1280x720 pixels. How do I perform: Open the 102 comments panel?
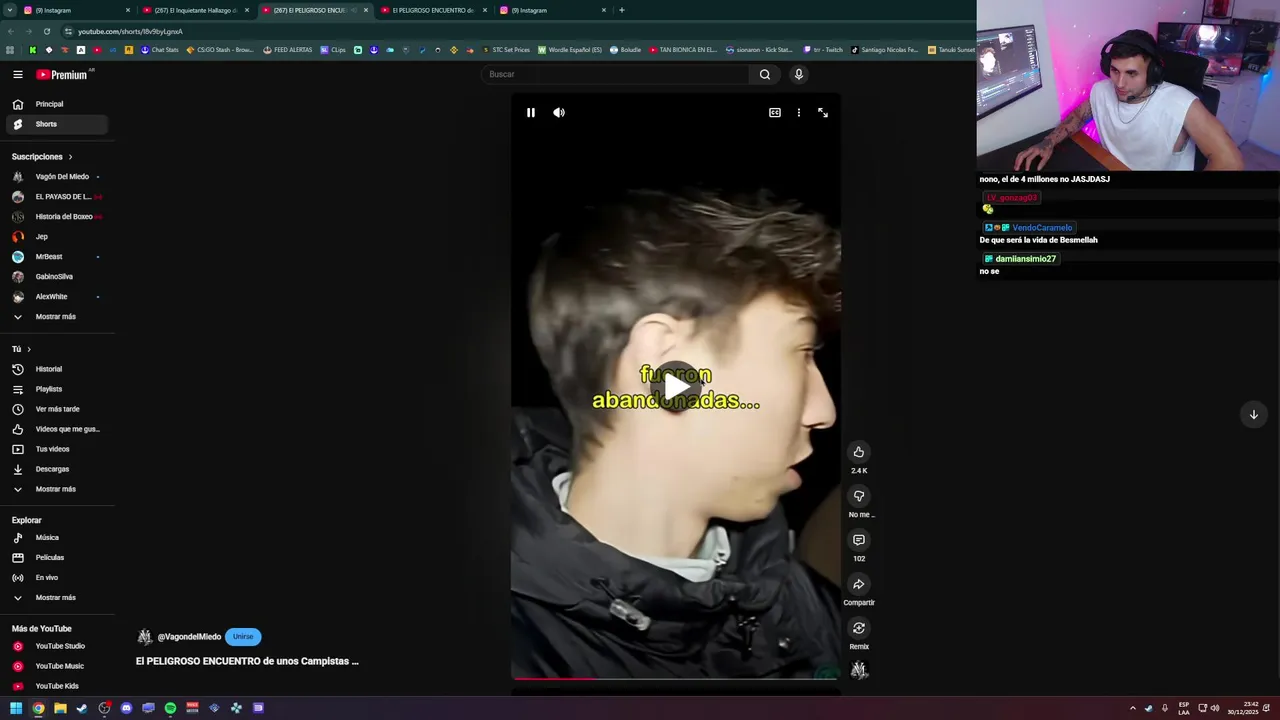tap(858, 540)
